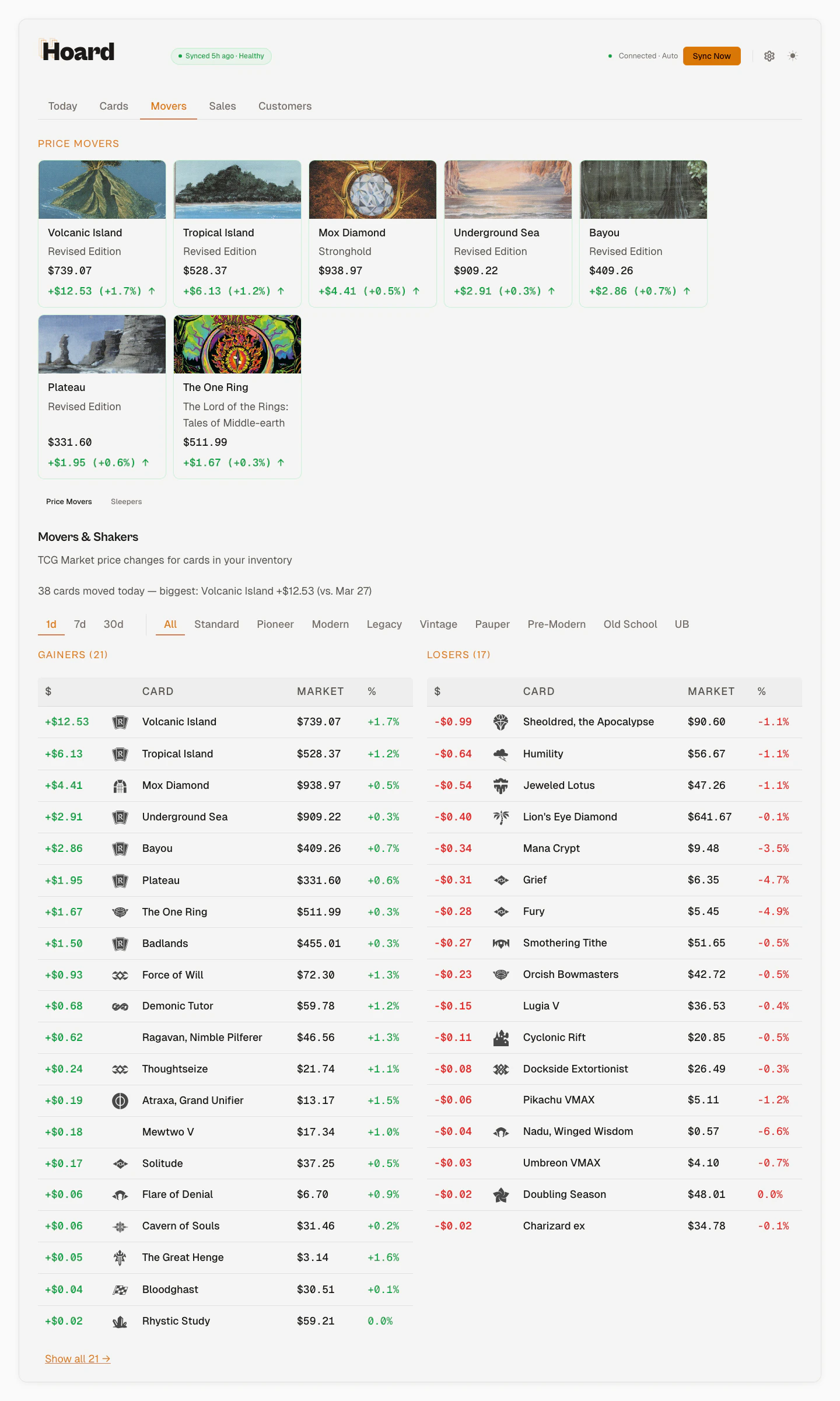This screenshot has height=1401, width=840.
Task: Click Bayou row set icon
Action: [x=120, y=848]
